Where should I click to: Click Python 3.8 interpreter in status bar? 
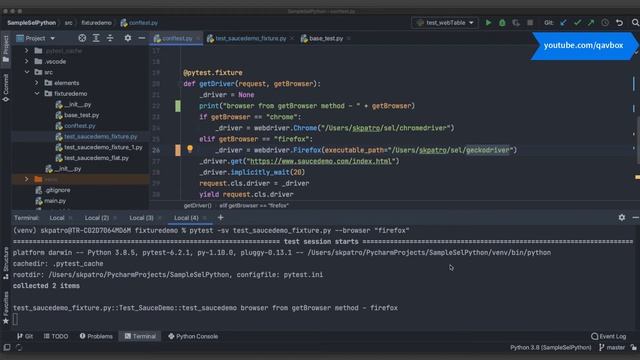click(x=551, y=347)
